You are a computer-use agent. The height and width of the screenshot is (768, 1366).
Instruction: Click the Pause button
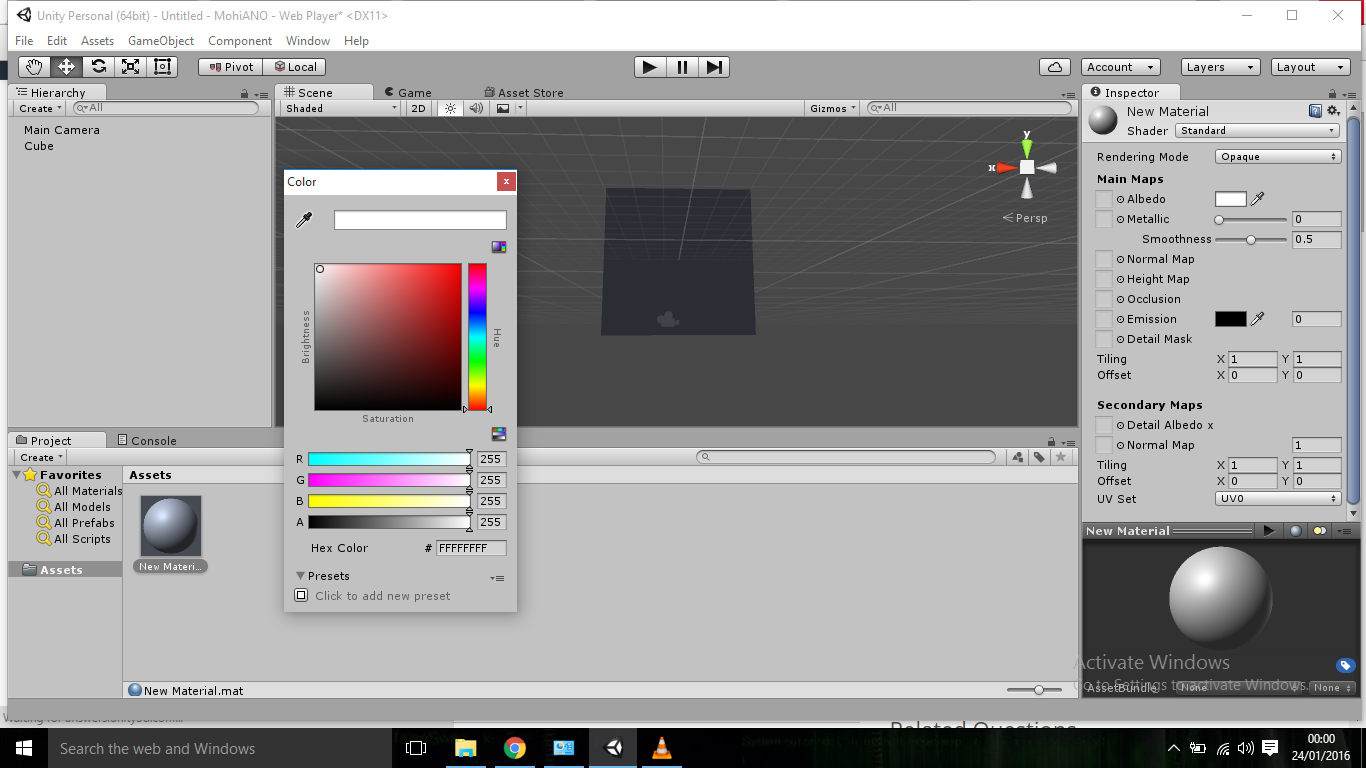[x=682, y=67]
